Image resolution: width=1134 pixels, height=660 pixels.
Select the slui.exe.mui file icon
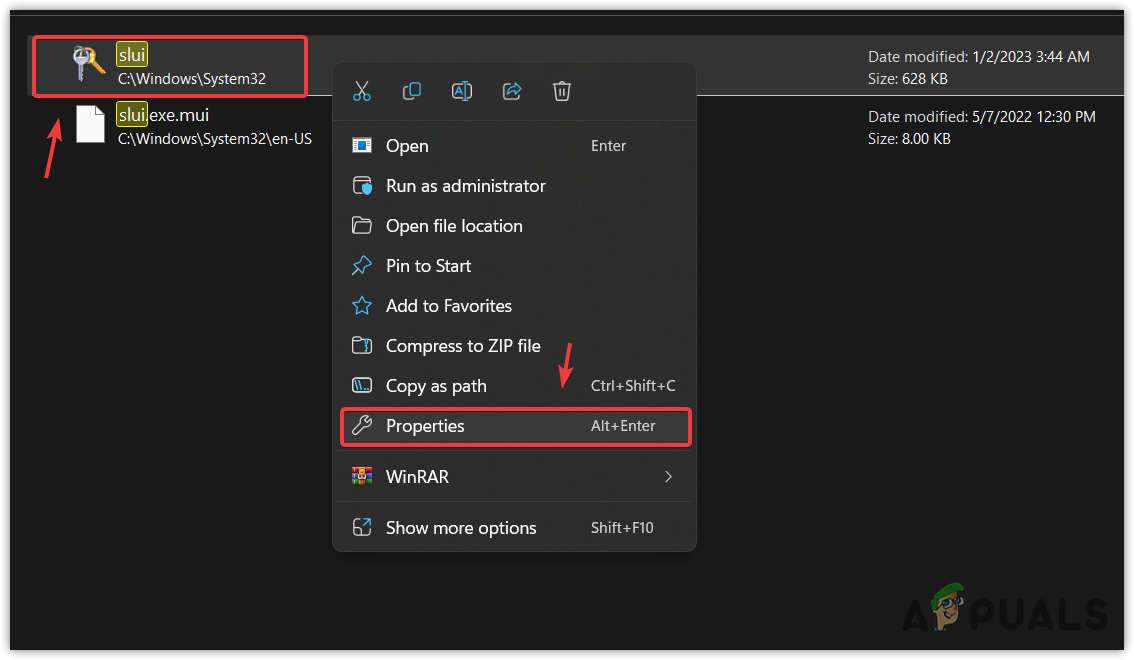coord(90,125)
